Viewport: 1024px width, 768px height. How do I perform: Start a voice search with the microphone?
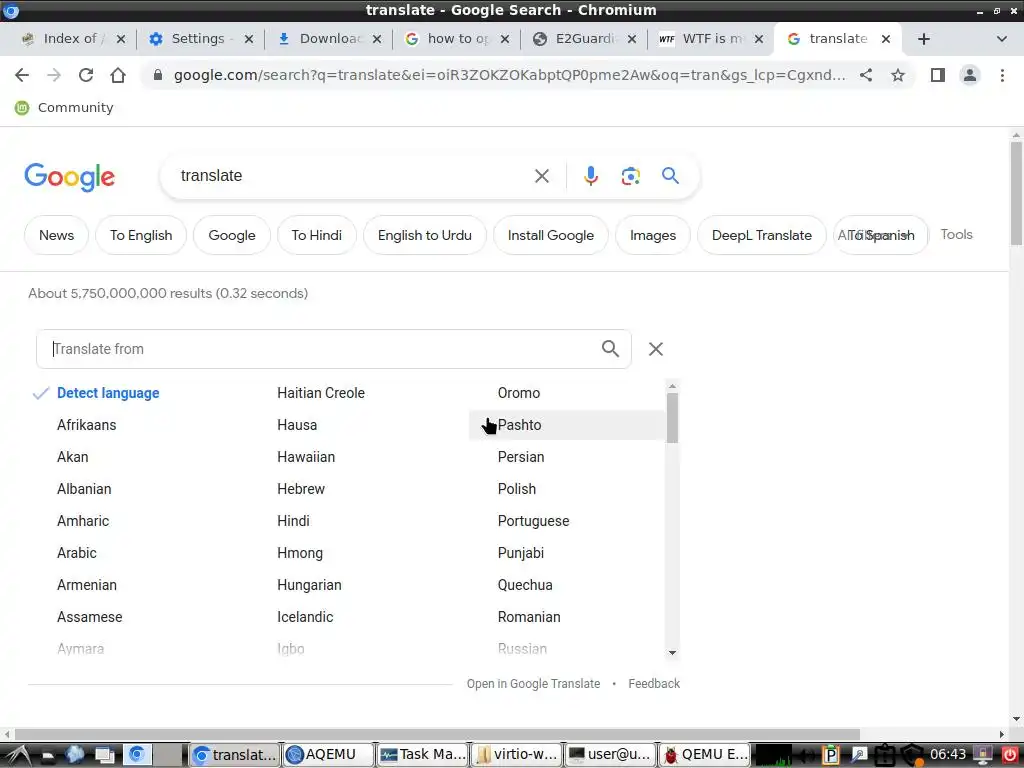(x=590, y=176)
